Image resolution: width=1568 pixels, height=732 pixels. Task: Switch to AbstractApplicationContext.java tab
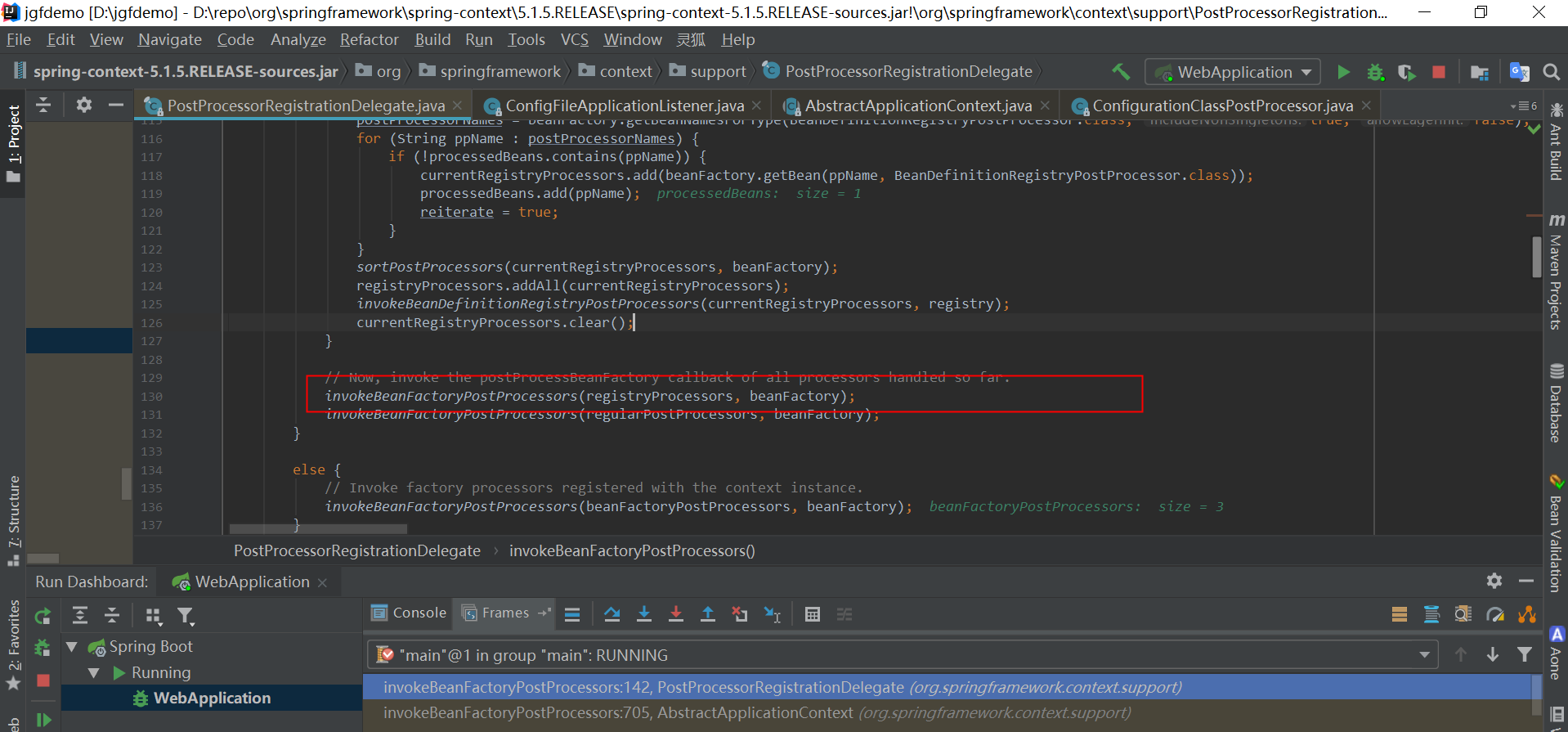(917, 106)
